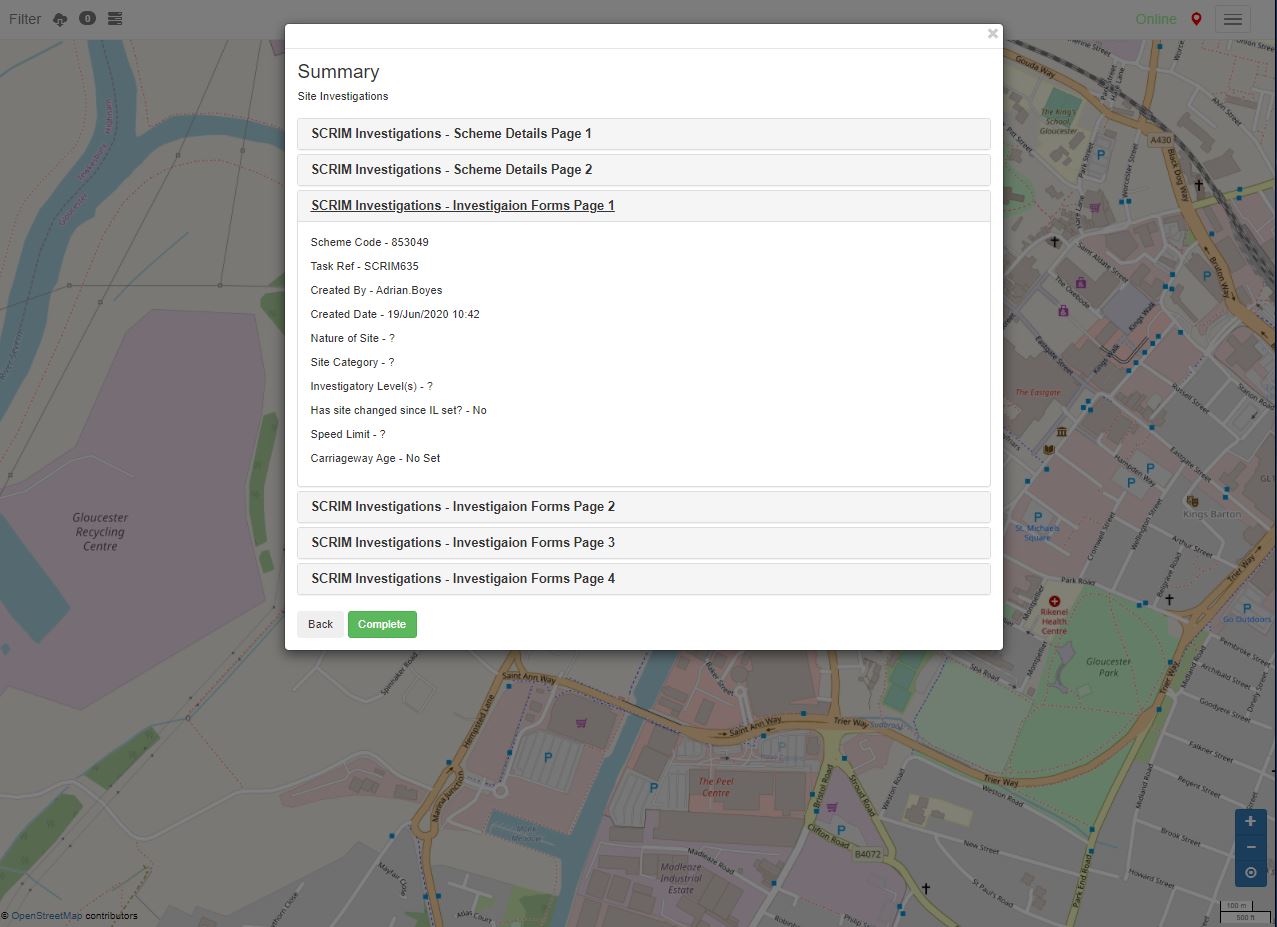The width and height of the screenshot is (1277, 927).
Task: Open the hamburger navigation menu
Action: [x=1233, y=19]
